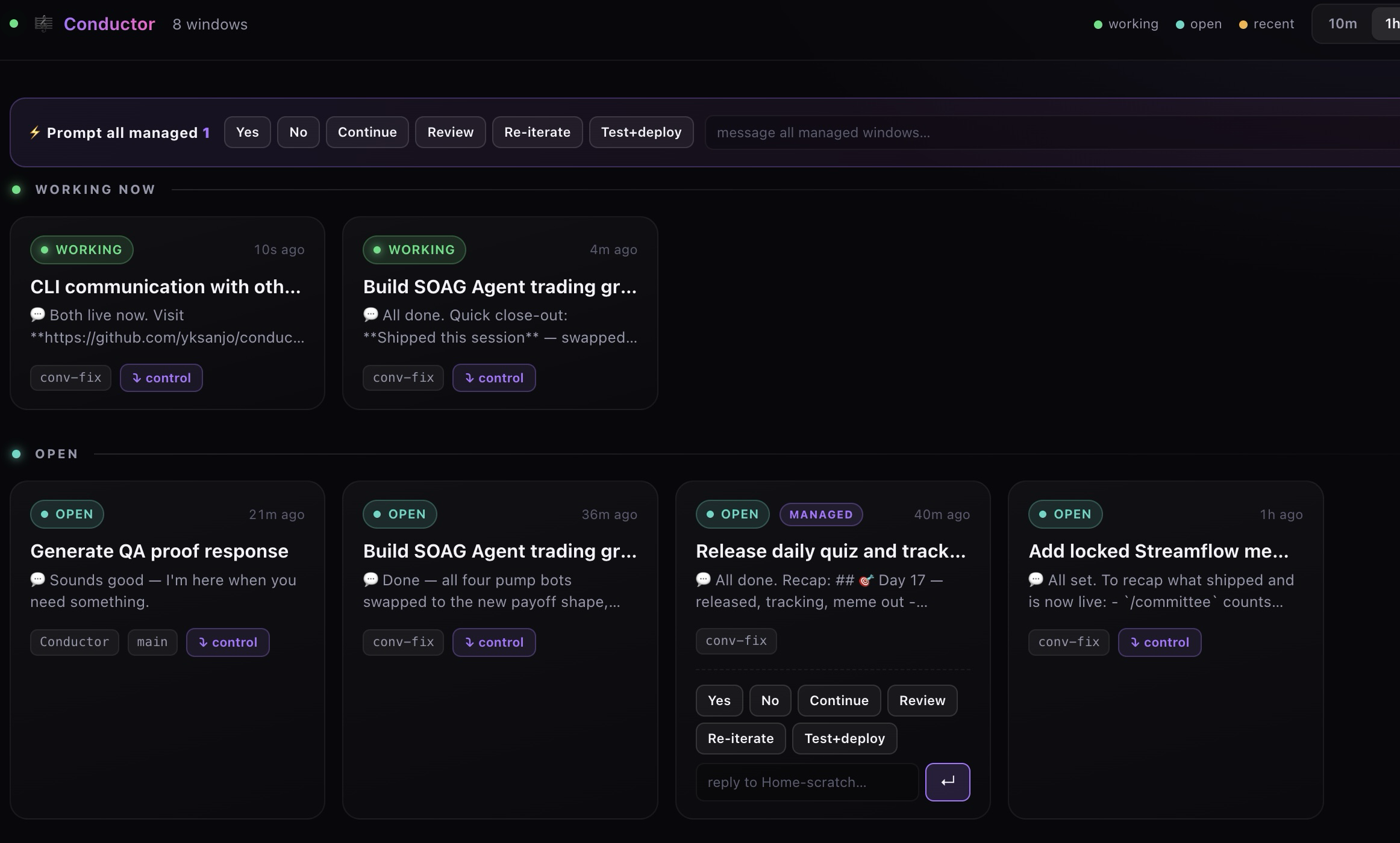The width and height of the screenshot is (1400, 843).
Task: Click the lightning bolt icon beside Prompt all managed
Action: pos(35,132)
